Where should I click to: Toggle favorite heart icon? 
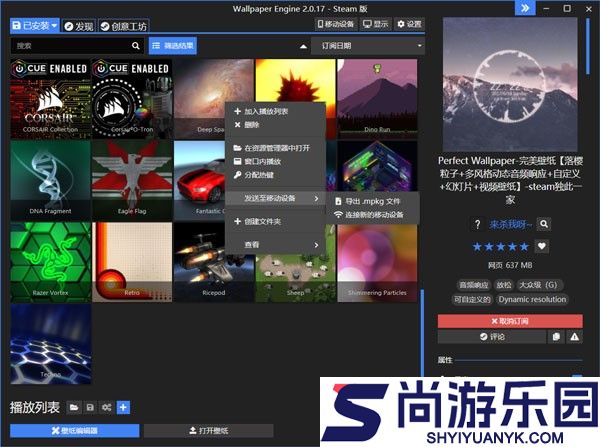click(541, 246)
